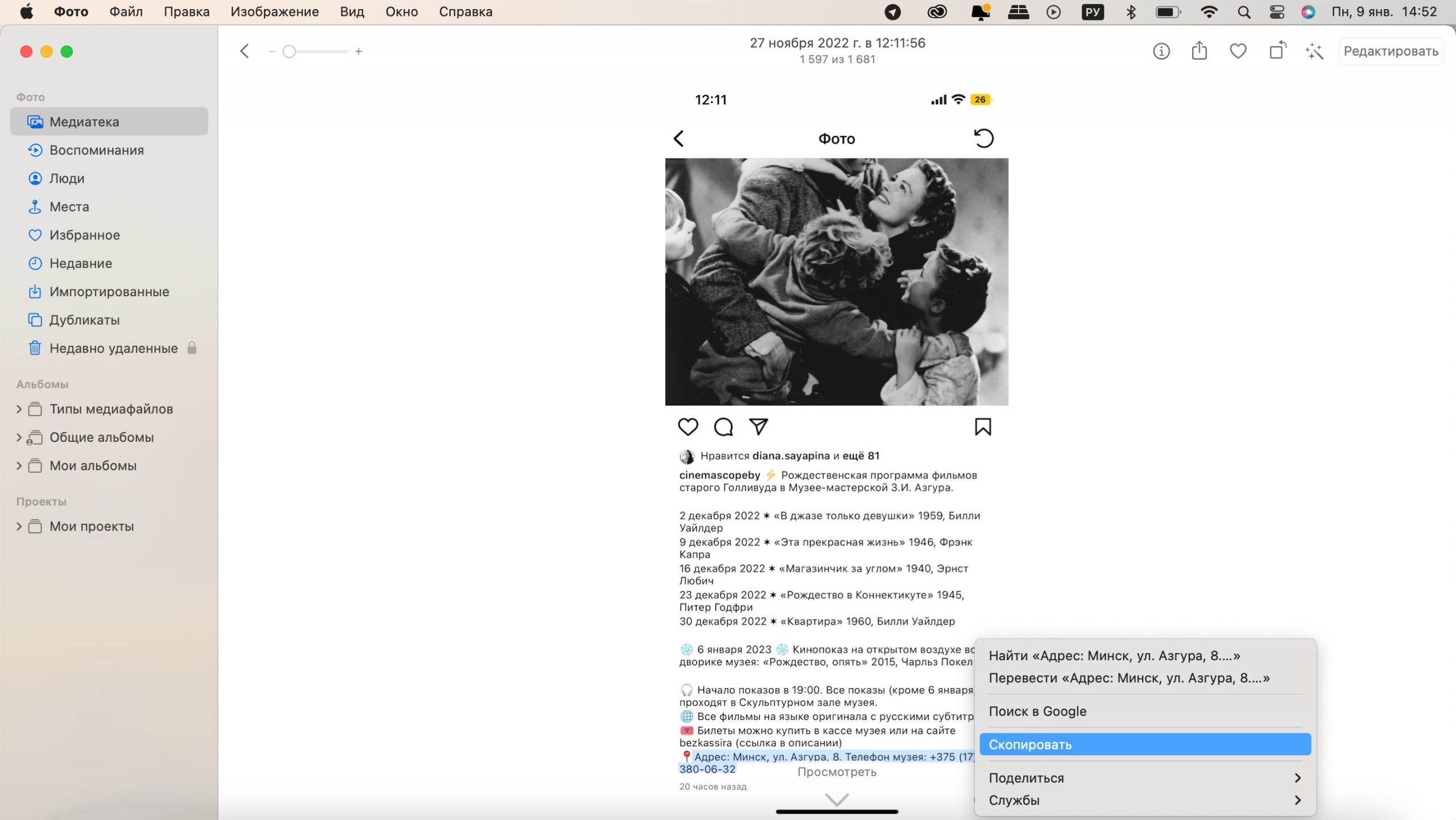Click the displayed photo screenshot
Image resolution: width=1456 pixels, height=820 pixels.
[x=837, y=449]
